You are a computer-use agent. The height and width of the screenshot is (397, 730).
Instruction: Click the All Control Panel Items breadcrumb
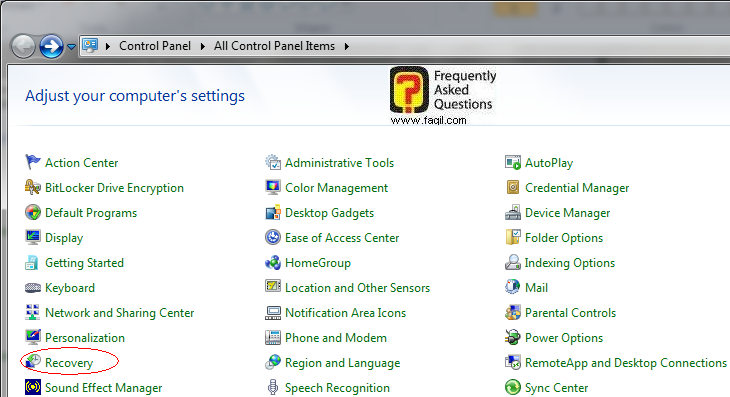274,46
